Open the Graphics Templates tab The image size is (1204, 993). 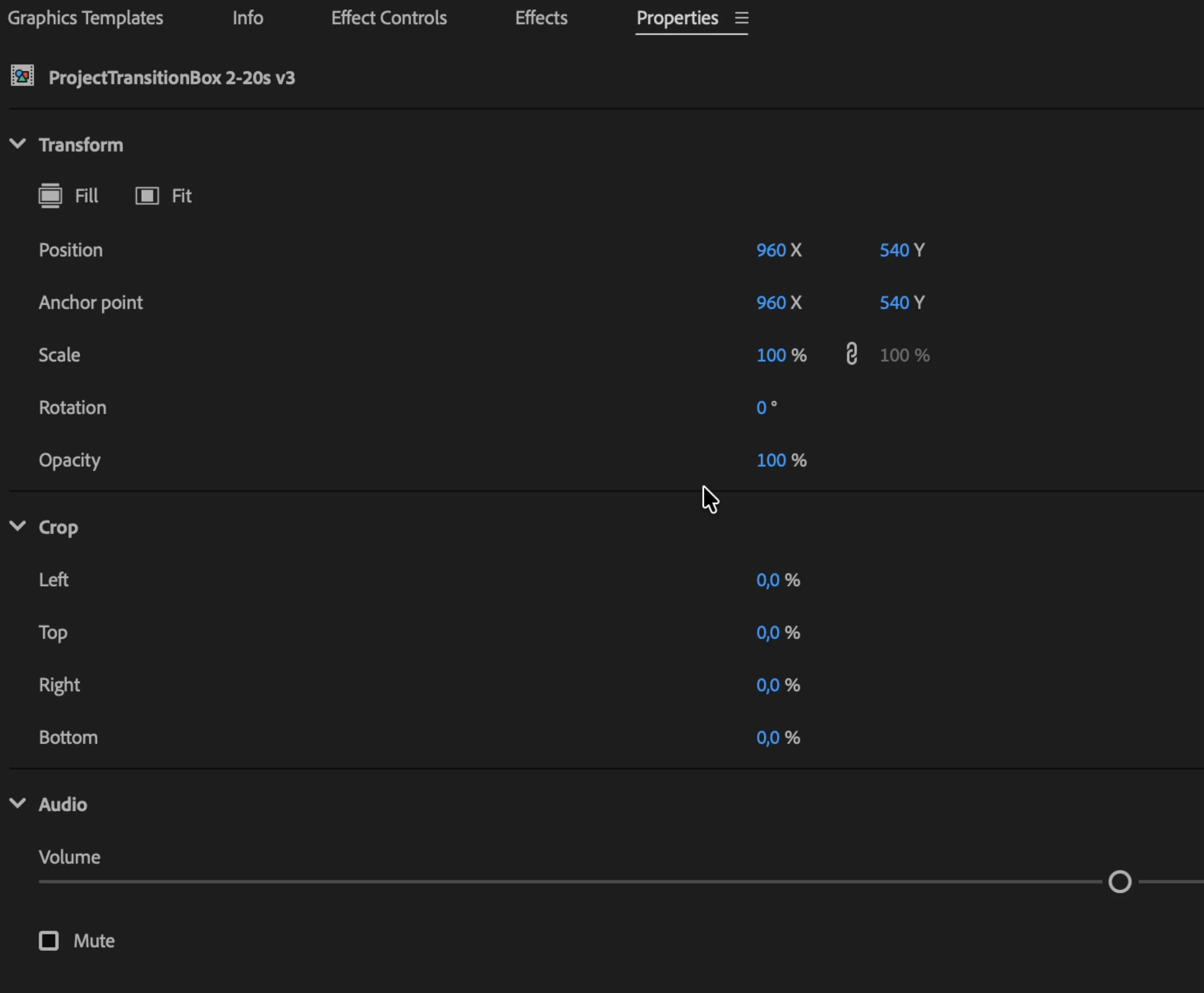[x=85, y=18]
